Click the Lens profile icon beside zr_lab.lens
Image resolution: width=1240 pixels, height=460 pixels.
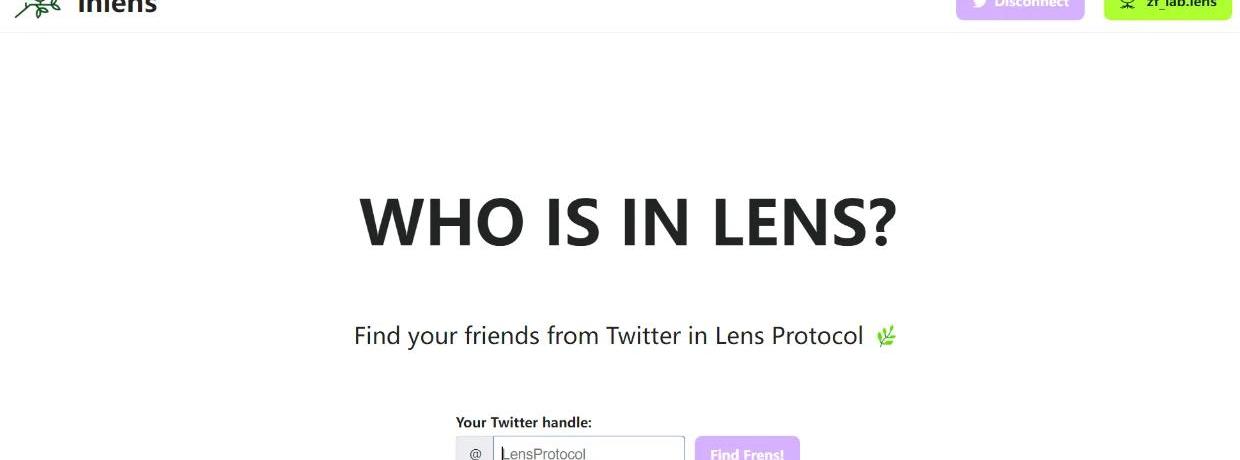click(1128, 4)
